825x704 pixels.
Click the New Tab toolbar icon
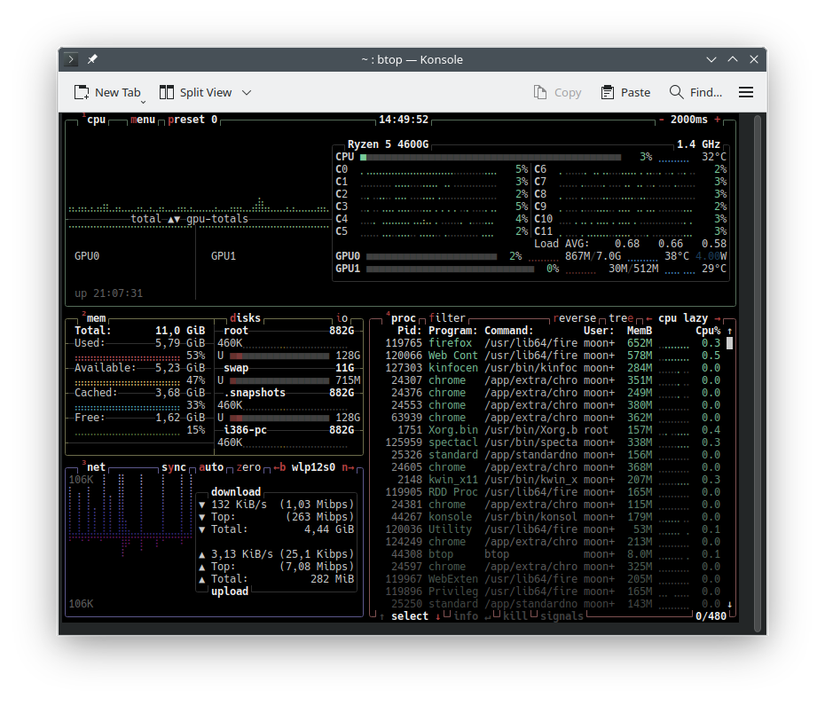click(82, 91)
